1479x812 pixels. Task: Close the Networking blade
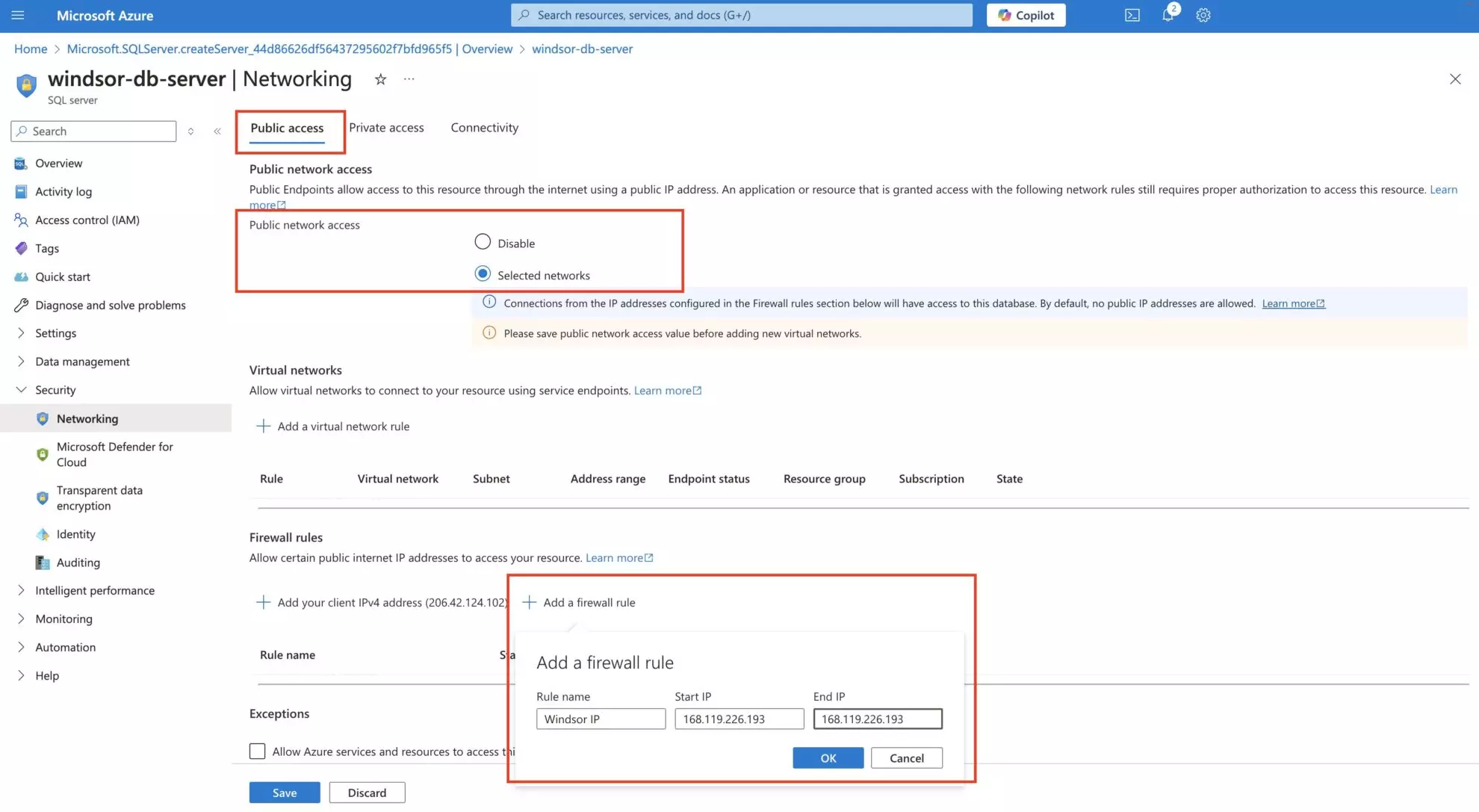pos(1455,79)
